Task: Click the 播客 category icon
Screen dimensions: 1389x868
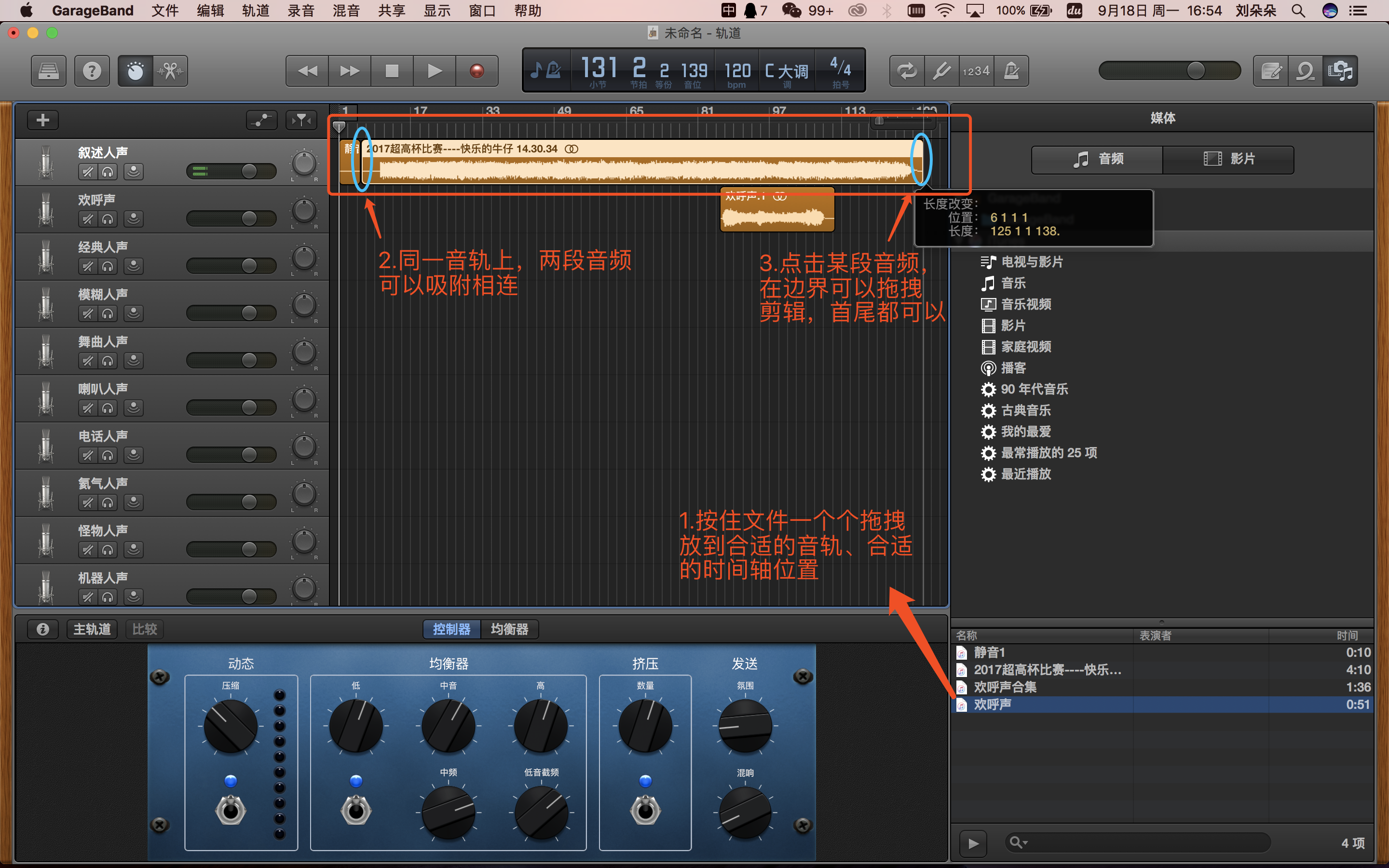Action: coord(988,368)
